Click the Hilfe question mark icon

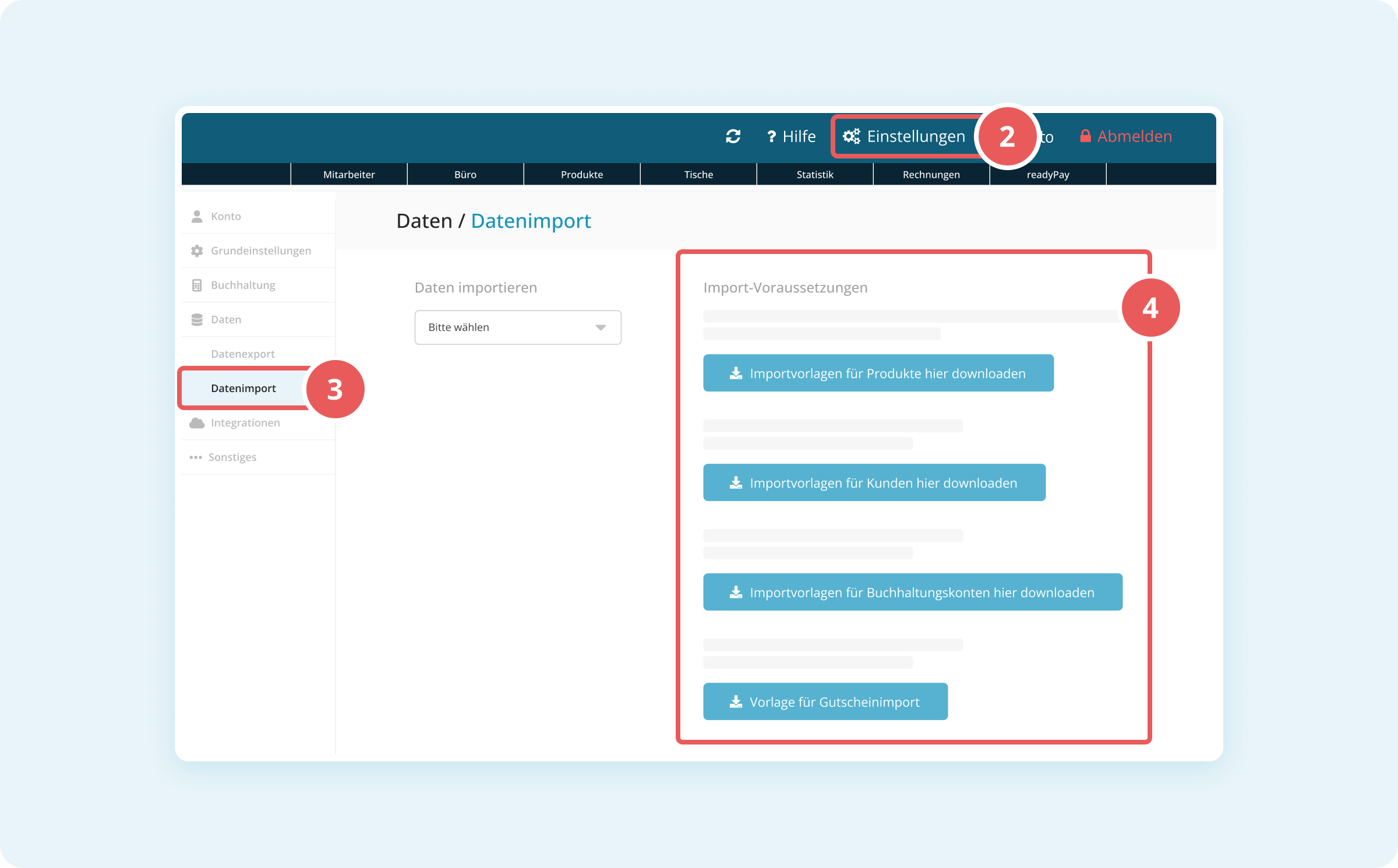(771, 136)
